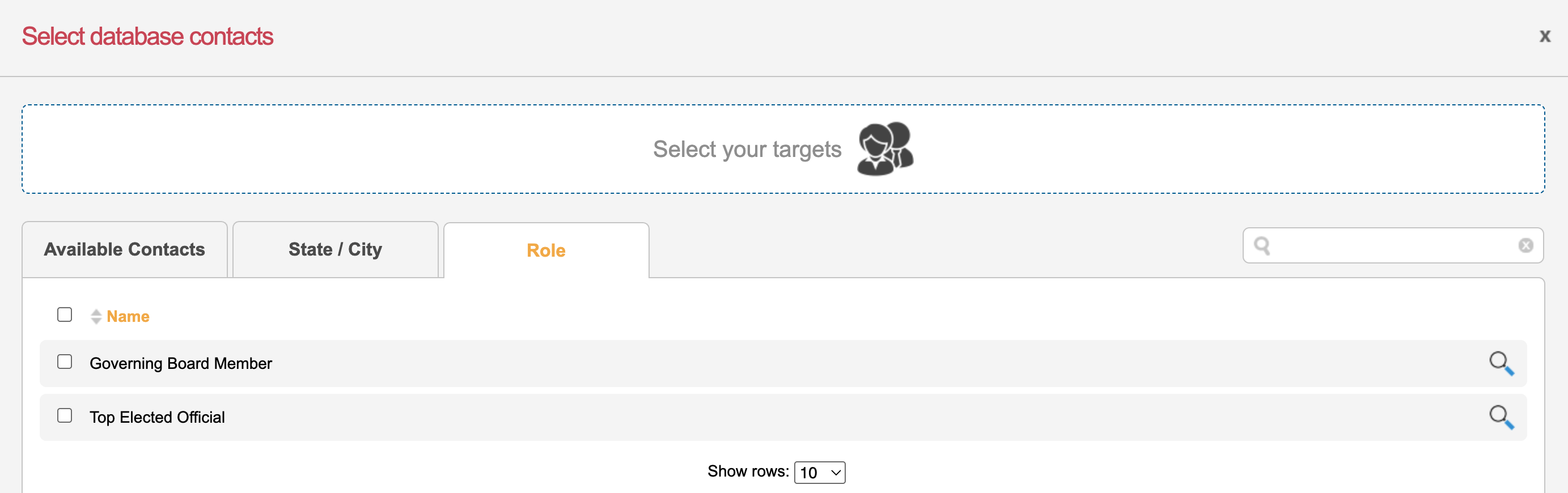Image resolution: width=1568 pixels, height=493 pixels.
Task: Click the magnifier icon inside the search box
Action: coord(1262,246)
